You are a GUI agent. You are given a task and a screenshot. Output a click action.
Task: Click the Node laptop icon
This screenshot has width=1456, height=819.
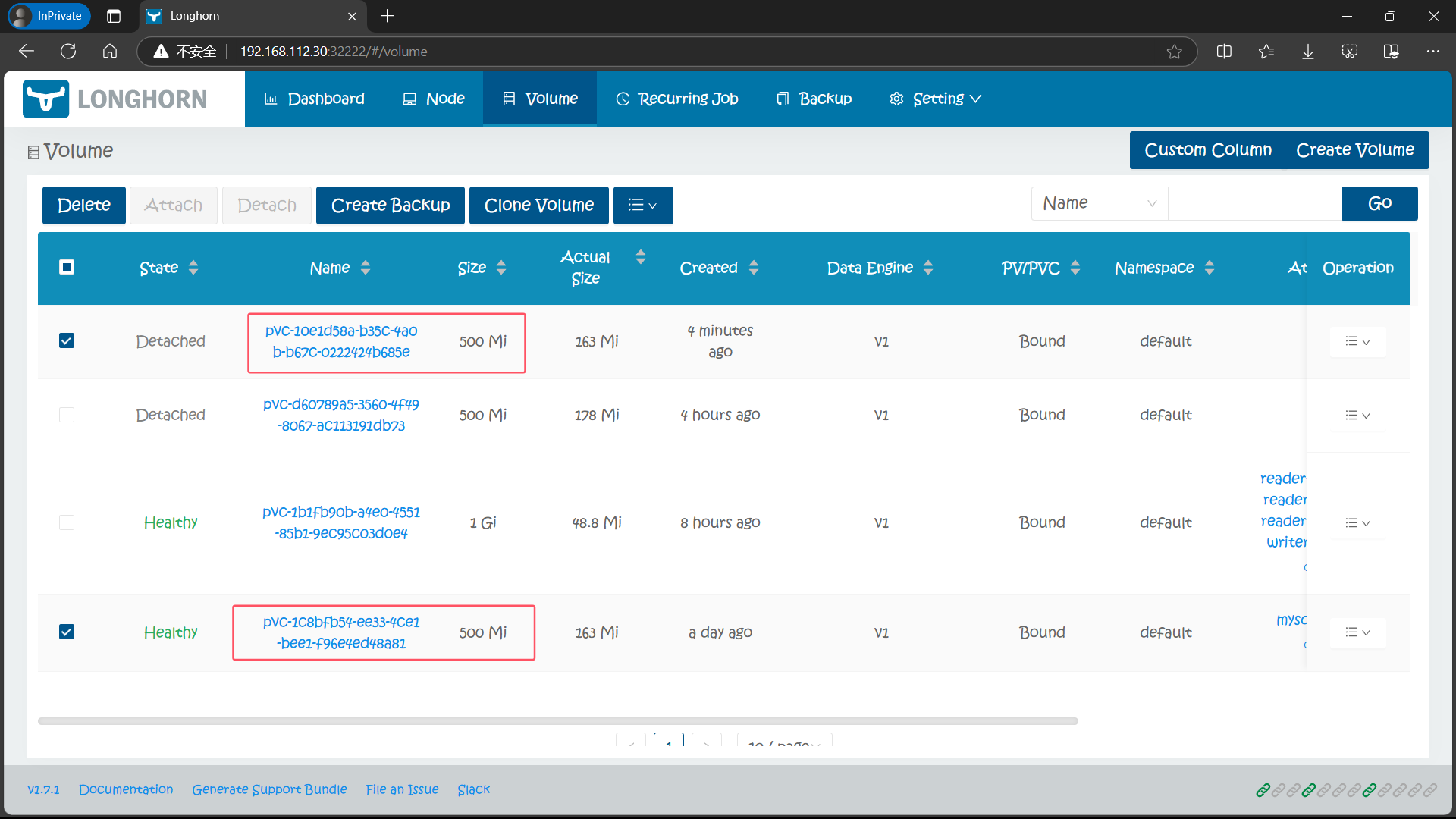pos(409,99)
